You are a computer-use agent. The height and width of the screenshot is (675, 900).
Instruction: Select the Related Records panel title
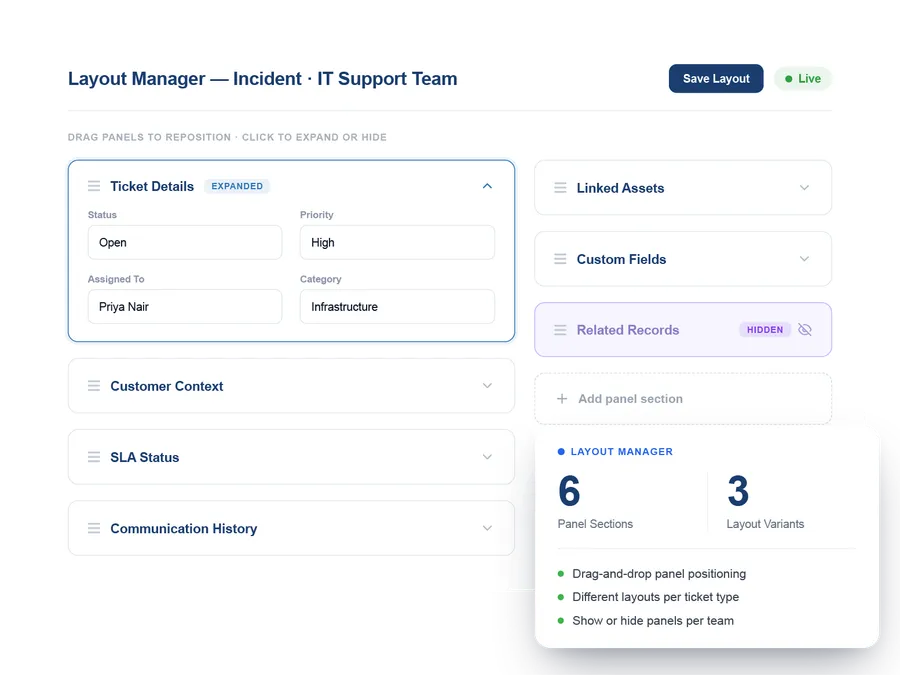(x=628, y=330)
